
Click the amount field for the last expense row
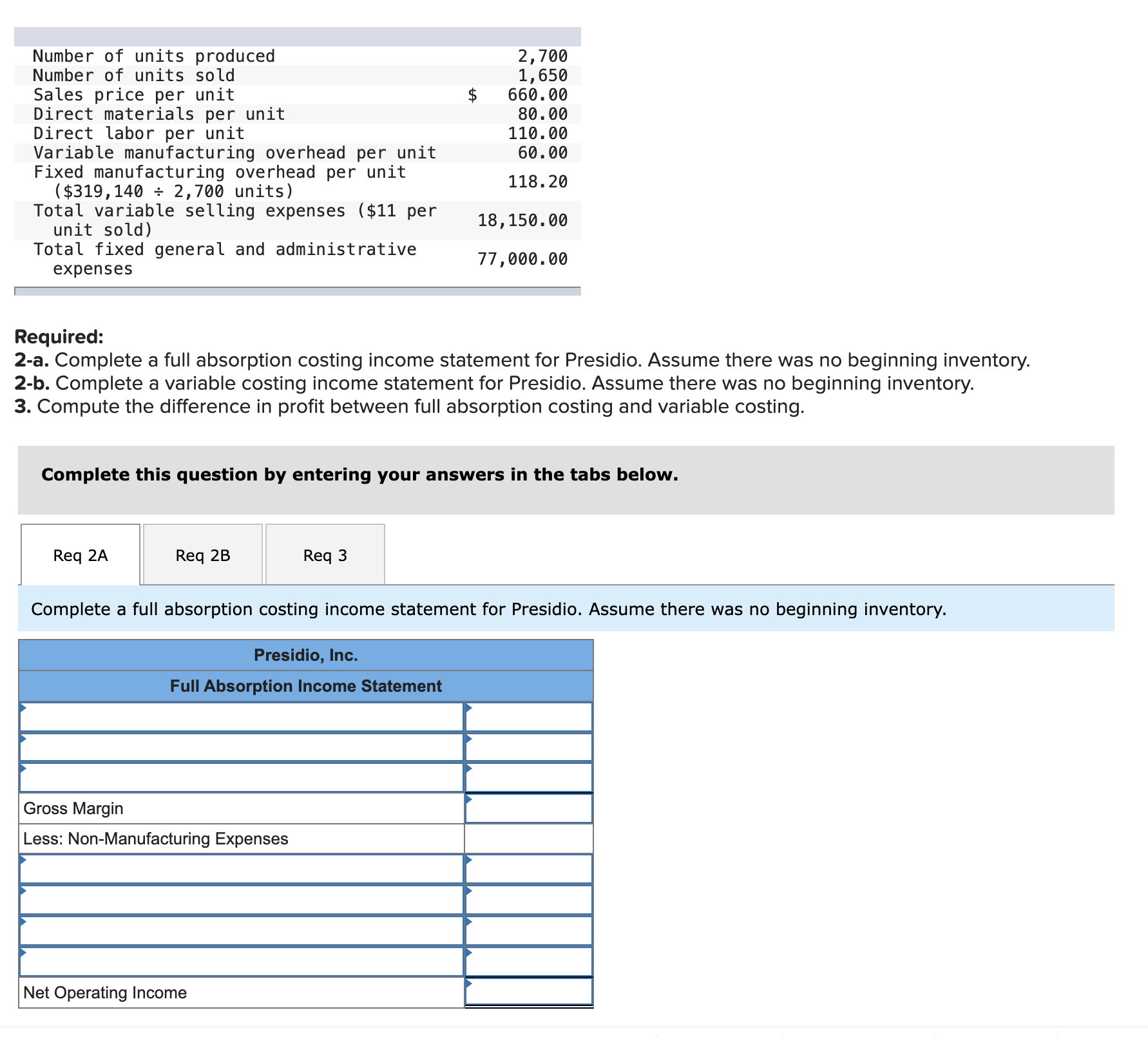[527, 961]
